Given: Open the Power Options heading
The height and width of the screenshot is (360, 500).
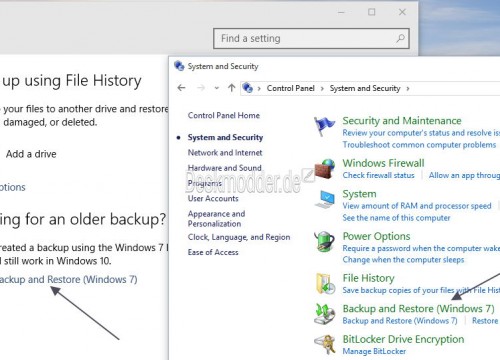Looking at the screenshot, I should pyautogui.click(x=376, y=236).
